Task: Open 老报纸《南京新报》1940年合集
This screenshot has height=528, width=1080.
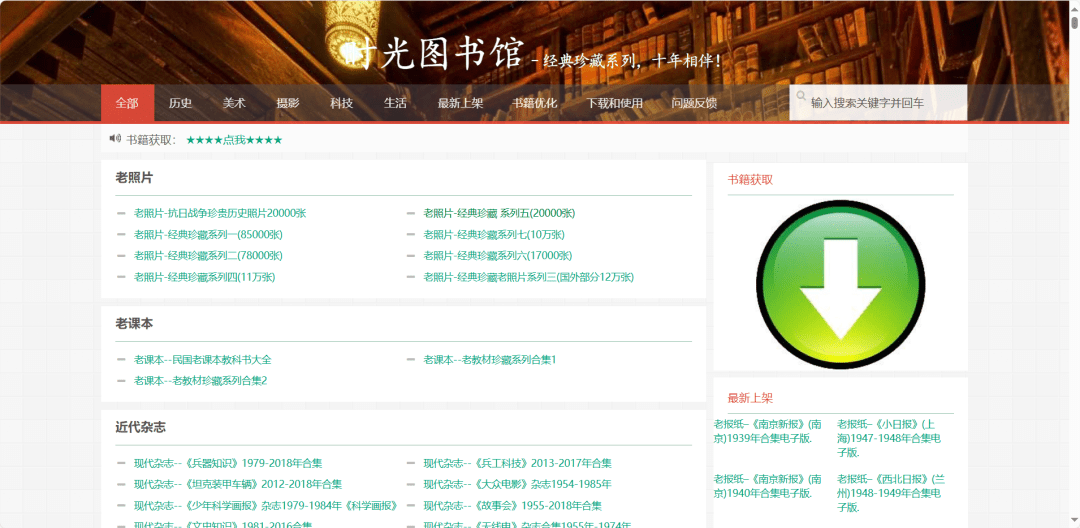Action: click(x=767, y=486)
